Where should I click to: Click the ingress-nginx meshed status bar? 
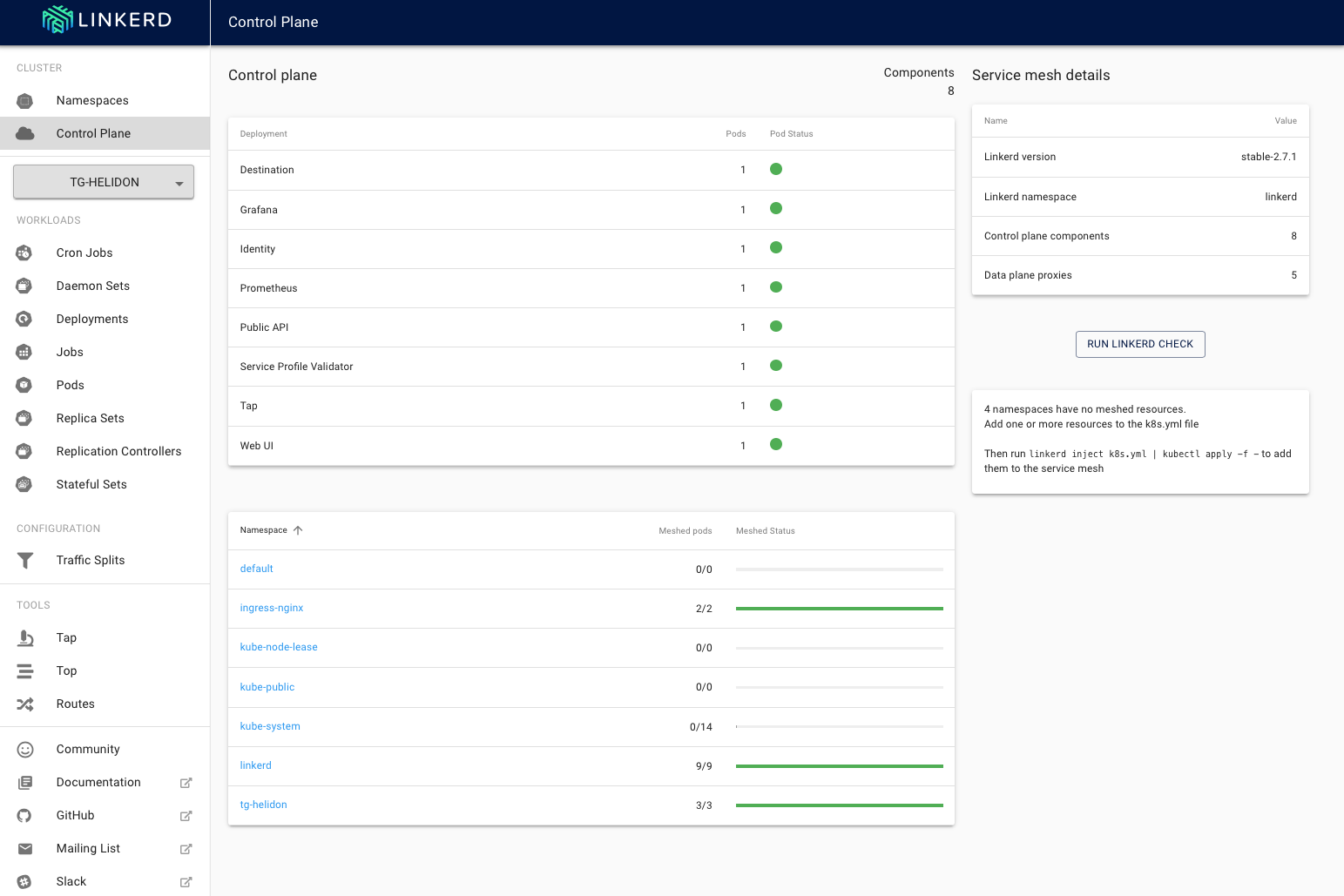840,609
